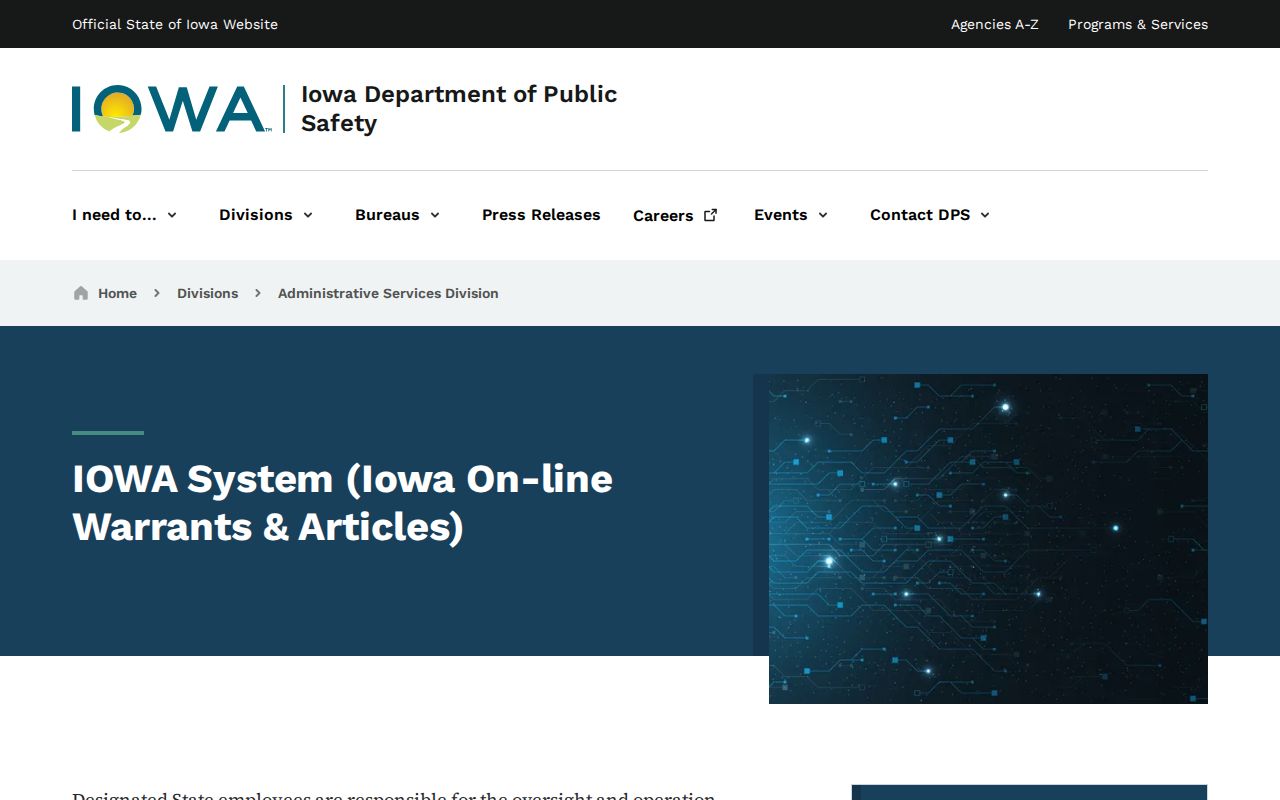1280x800 pixels.
Task: Open the Press Releases page
Action: click(x=541, y=215)
